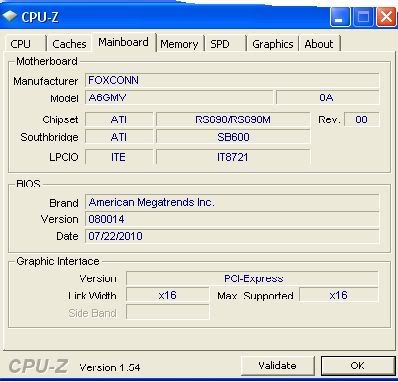
Task: Click the maximize button in title bar
Action: (363, 17)
